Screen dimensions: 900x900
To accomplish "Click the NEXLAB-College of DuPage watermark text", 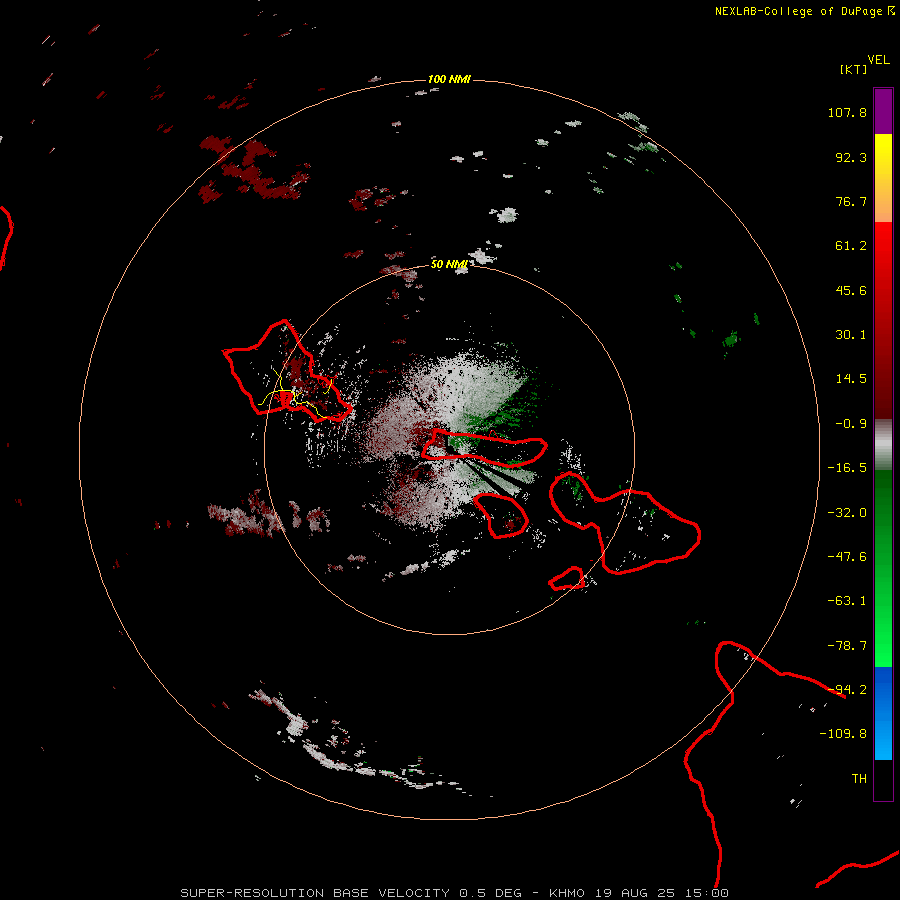I will [x=804, y=11].
